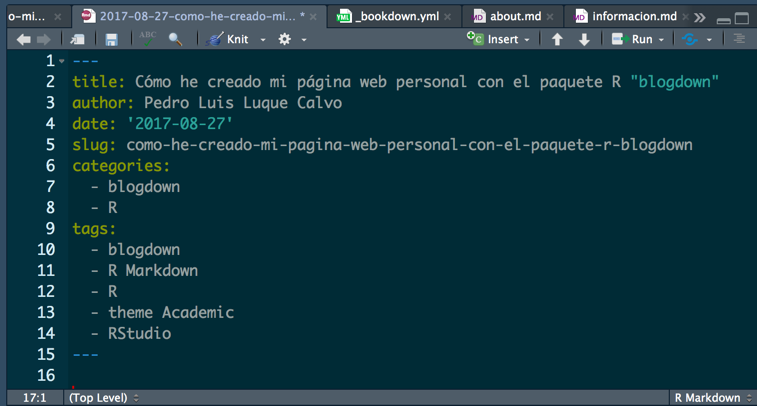757x406 pixels.
Task: Click the slug line on line 5
Action: 382,144
